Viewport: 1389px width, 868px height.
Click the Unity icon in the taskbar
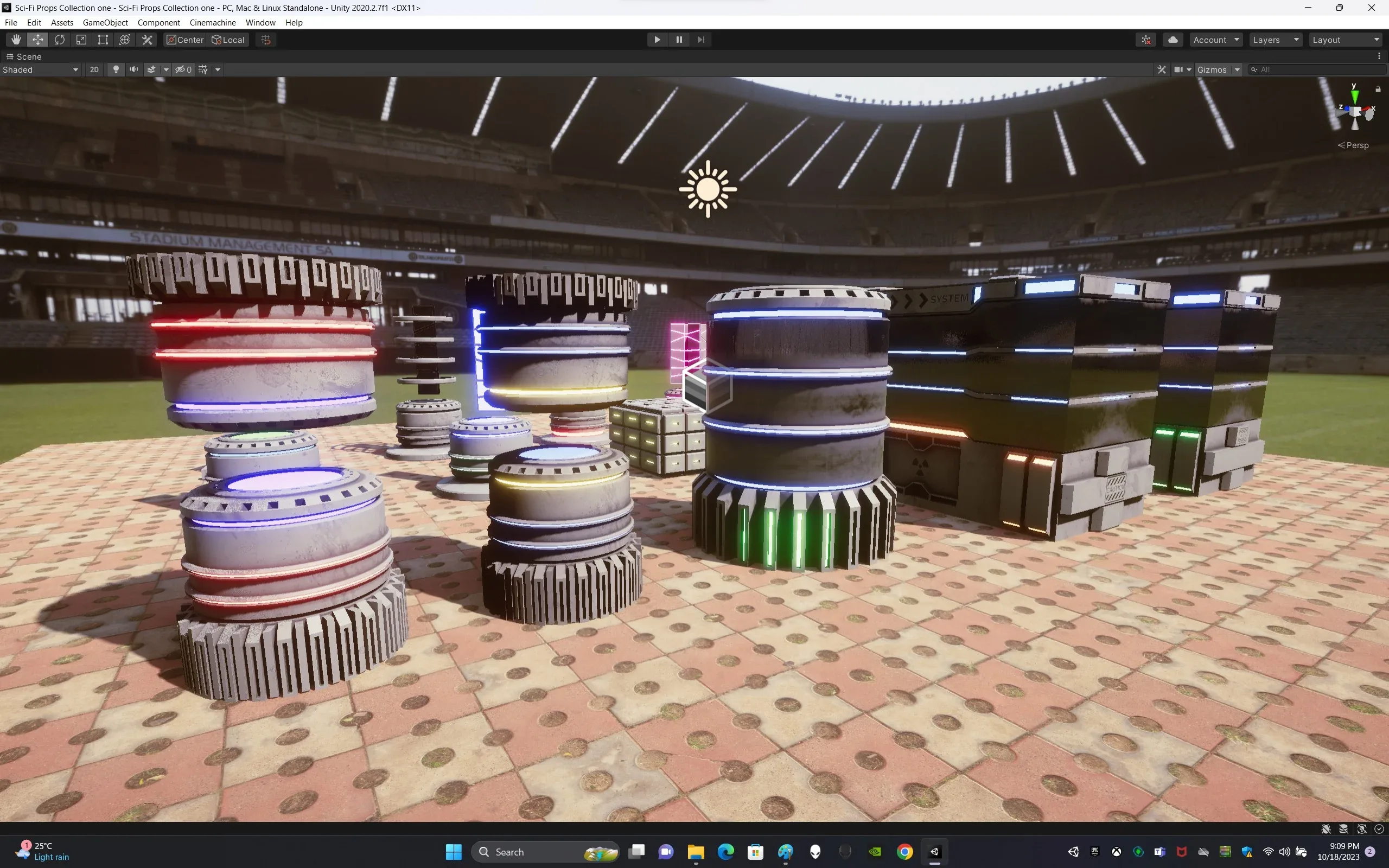(x=934, y=851)
